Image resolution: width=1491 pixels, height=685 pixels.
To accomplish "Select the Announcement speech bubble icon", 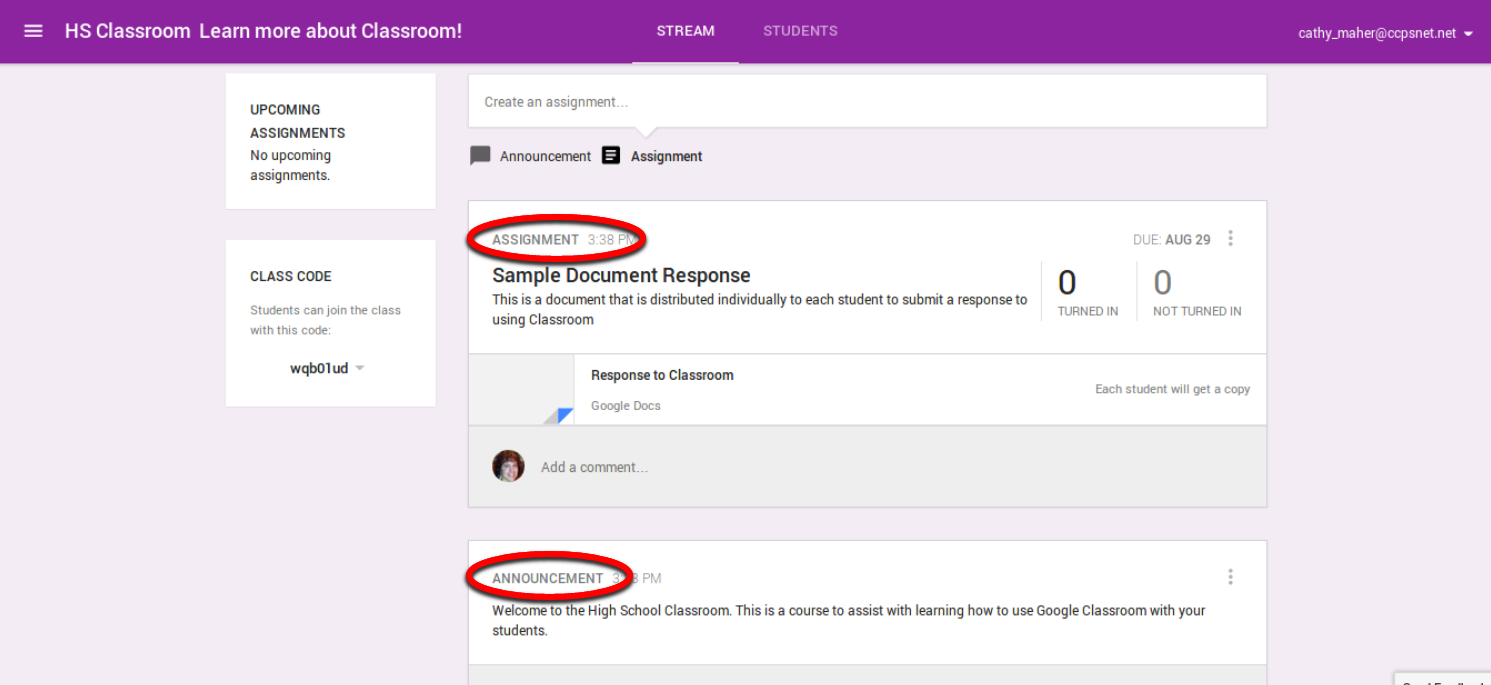I will (x=481, y=156).
